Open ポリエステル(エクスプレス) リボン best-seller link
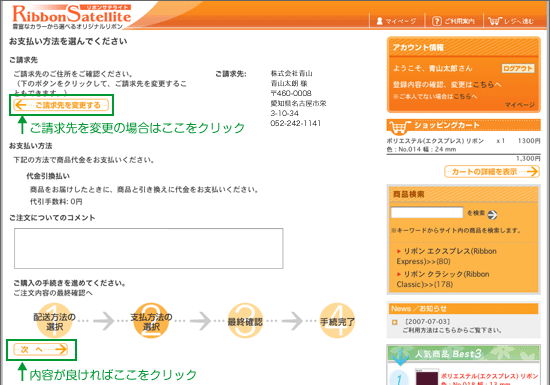The image size is (550, 385). click(489, 376)
